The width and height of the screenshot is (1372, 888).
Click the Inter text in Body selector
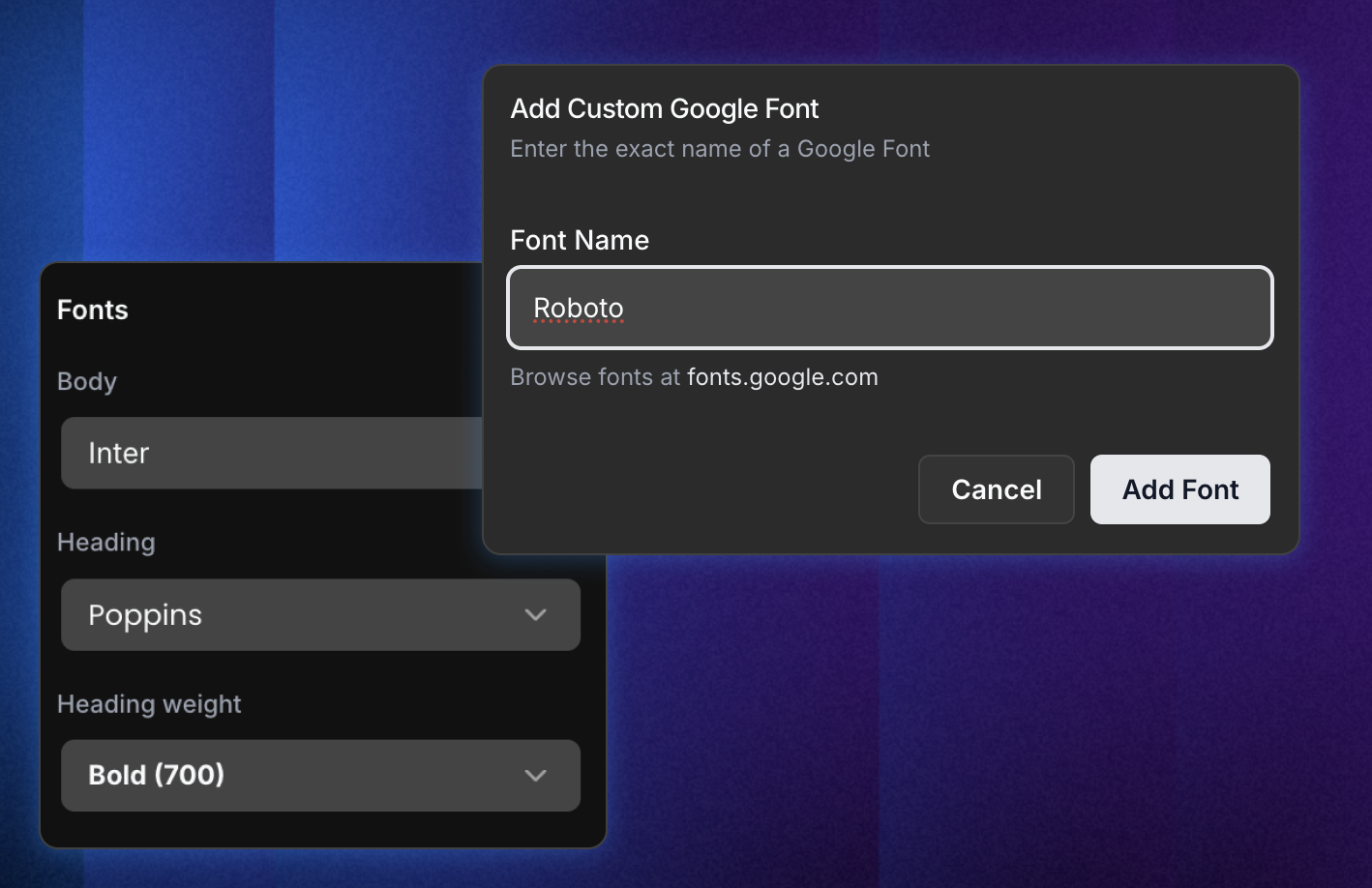click(118, 453)
